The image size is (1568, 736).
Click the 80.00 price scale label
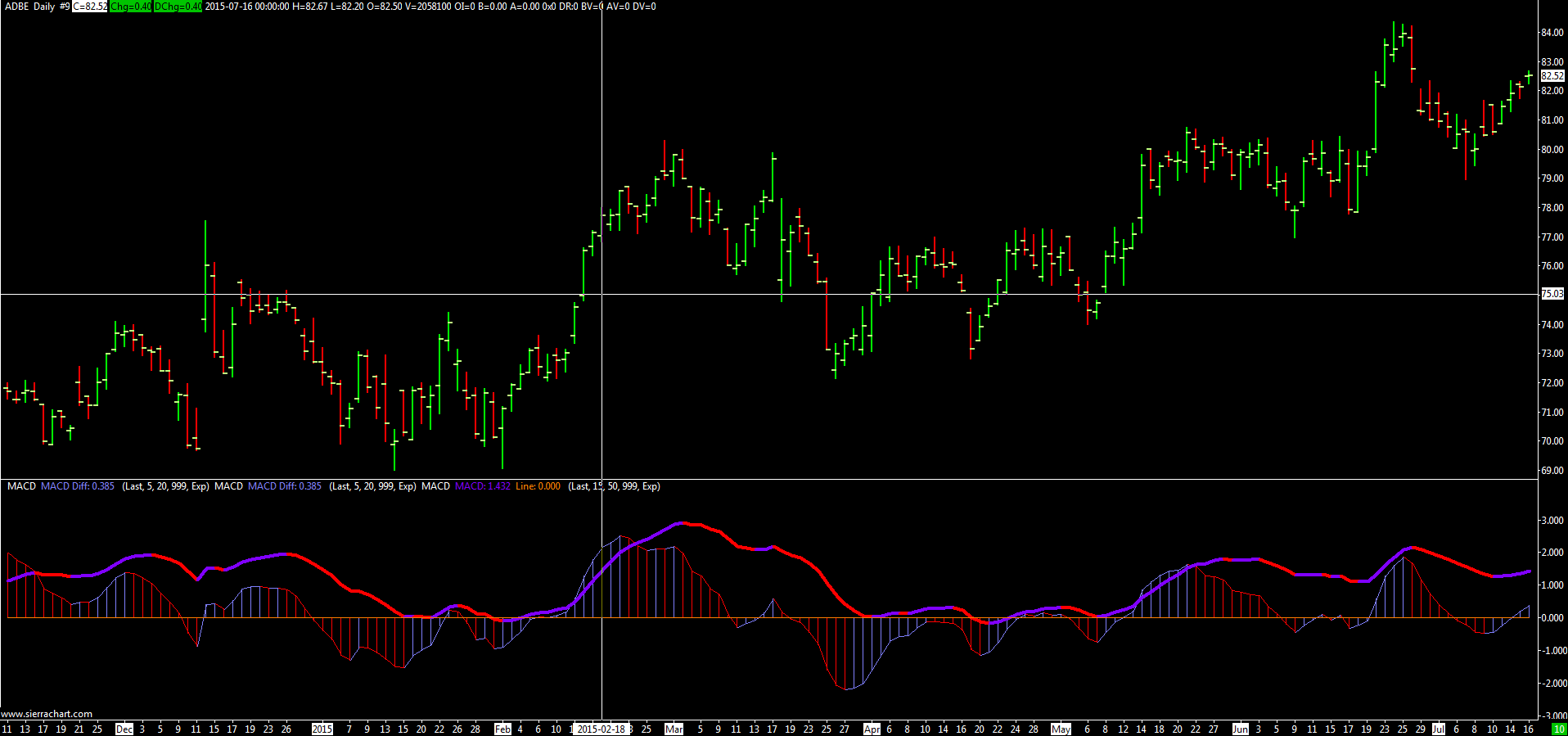1552,150
